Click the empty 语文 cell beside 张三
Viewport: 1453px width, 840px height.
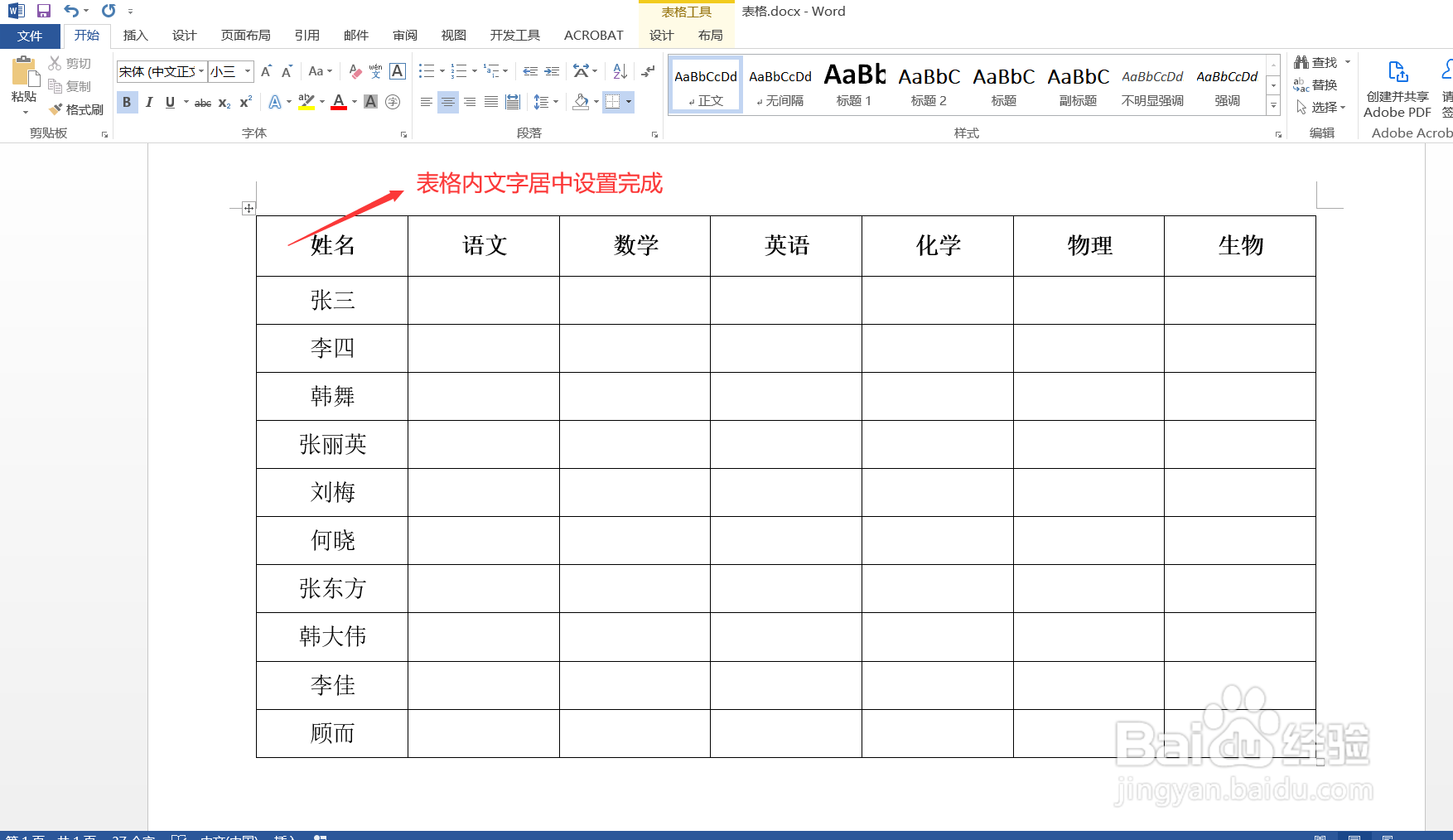coord(483,300)
